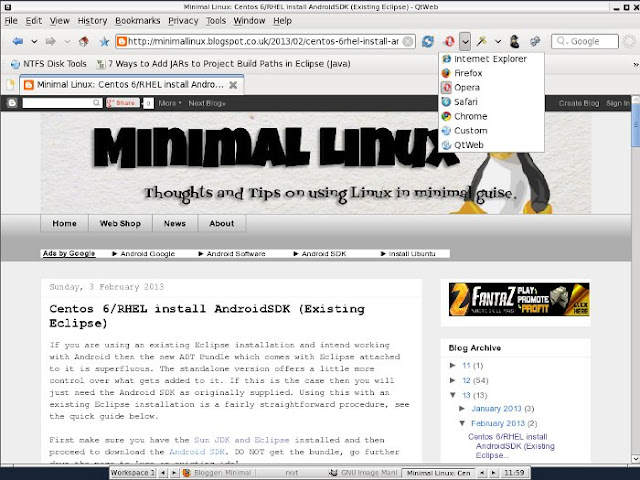Open the Privacy menu
This screenshot has width=640, height=480.
183,20
